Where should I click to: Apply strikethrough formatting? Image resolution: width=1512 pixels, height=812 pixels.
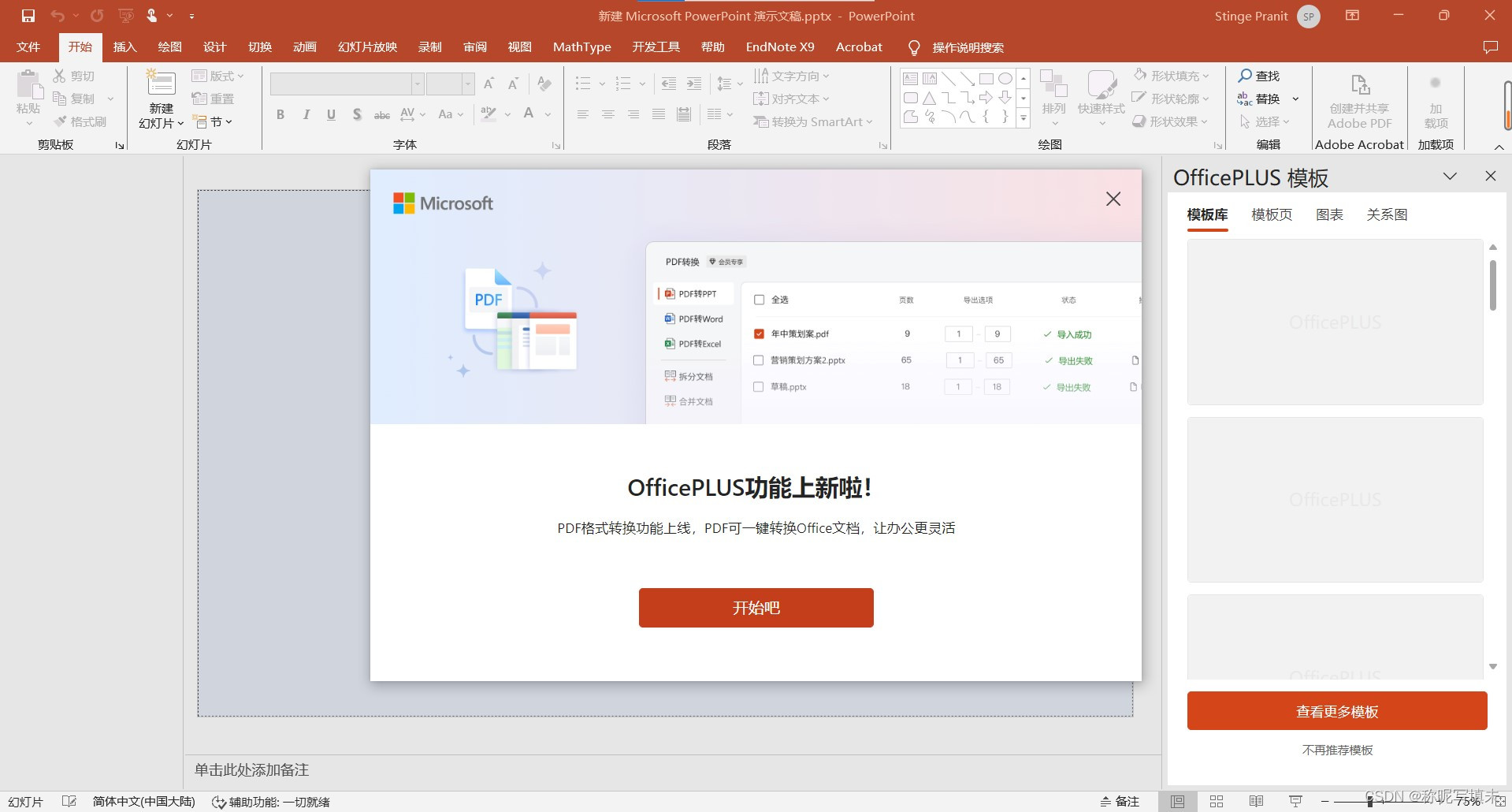click(x=382, y=114)
